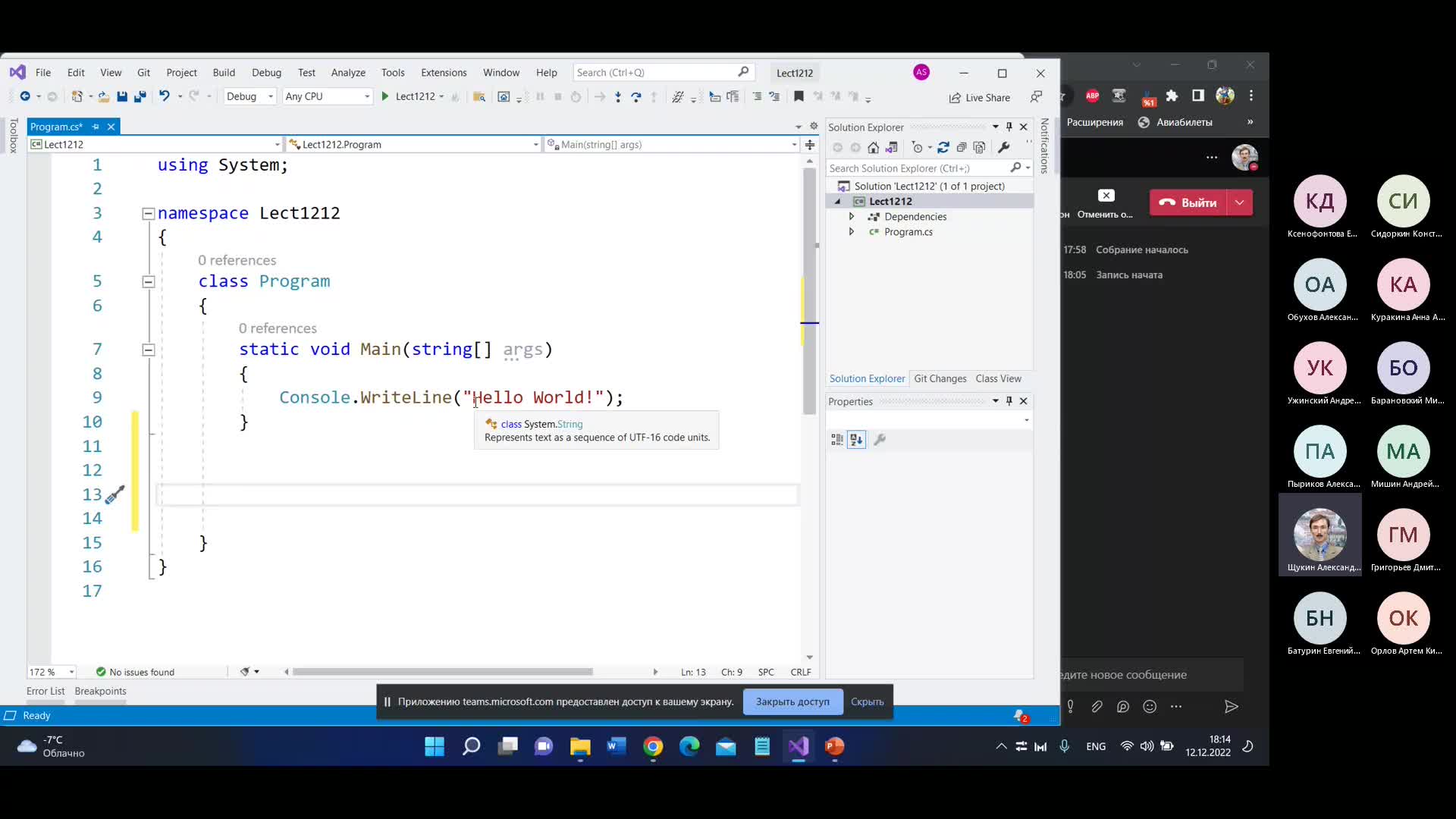Open the Build menu
This screenshot has width=1456, height=819.
[x=224, y=73]
